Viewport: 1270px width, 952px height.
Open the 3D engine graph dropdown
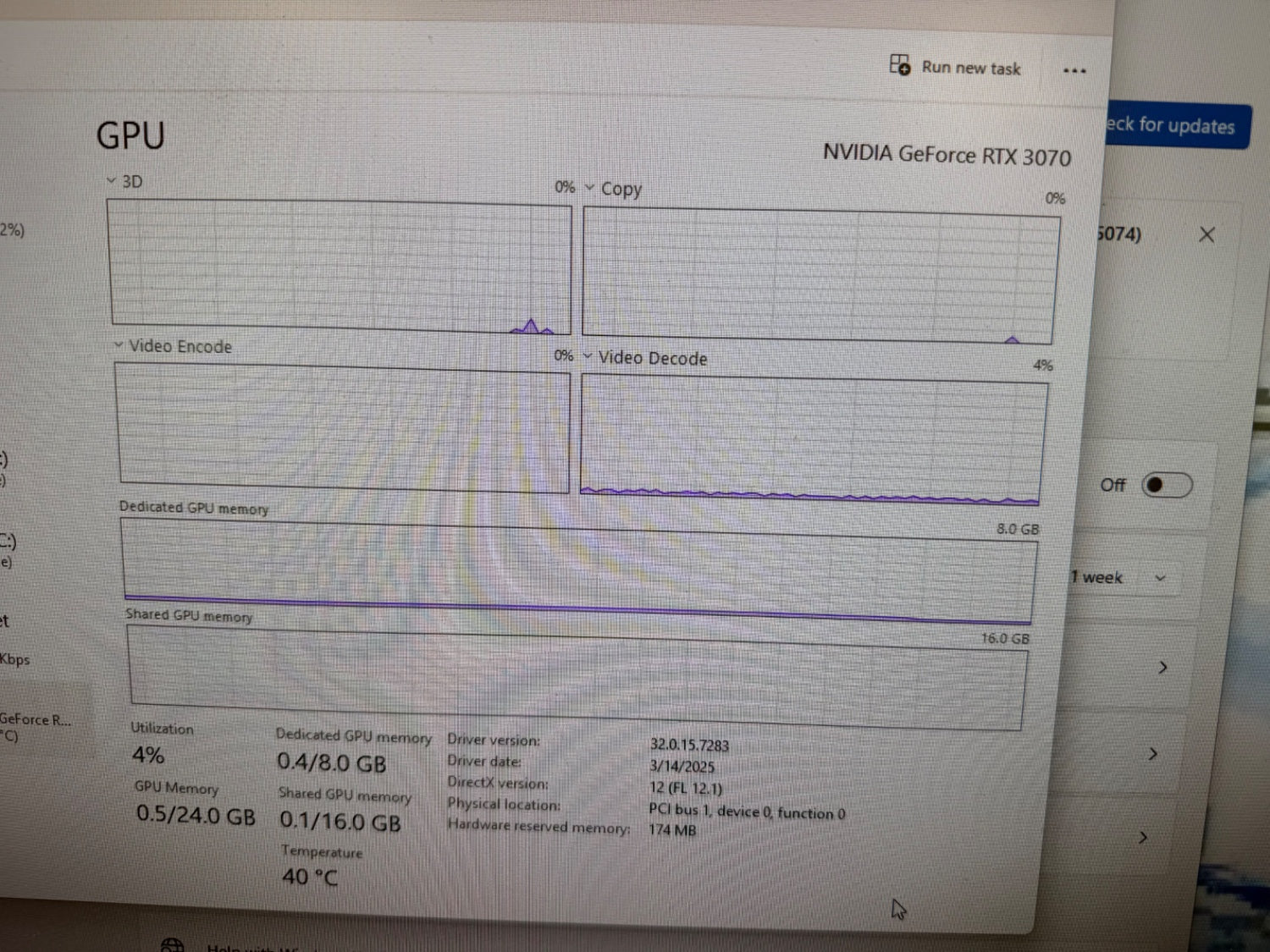(124, 181)
